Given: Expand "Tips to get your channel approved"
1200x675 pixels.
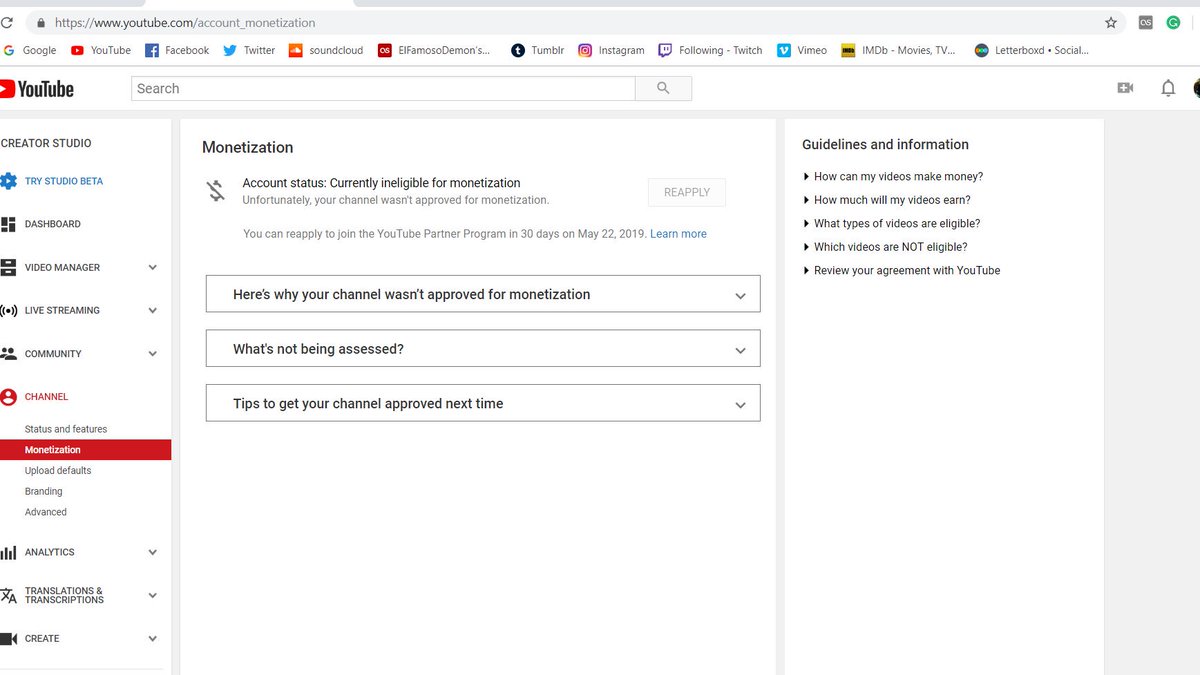Looking at the screenshot, I should point(483,403).
